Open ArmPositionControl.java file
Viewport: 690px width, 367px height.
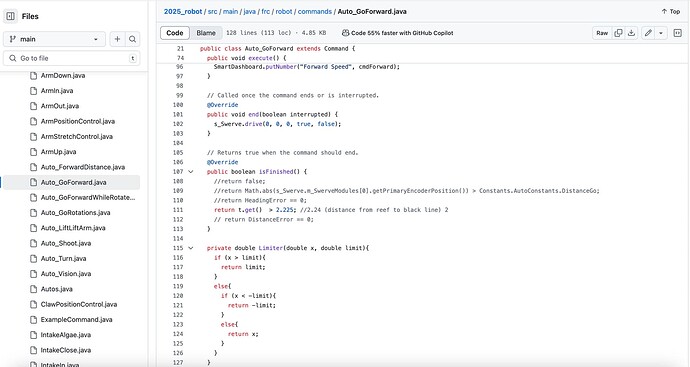[78, 121]
